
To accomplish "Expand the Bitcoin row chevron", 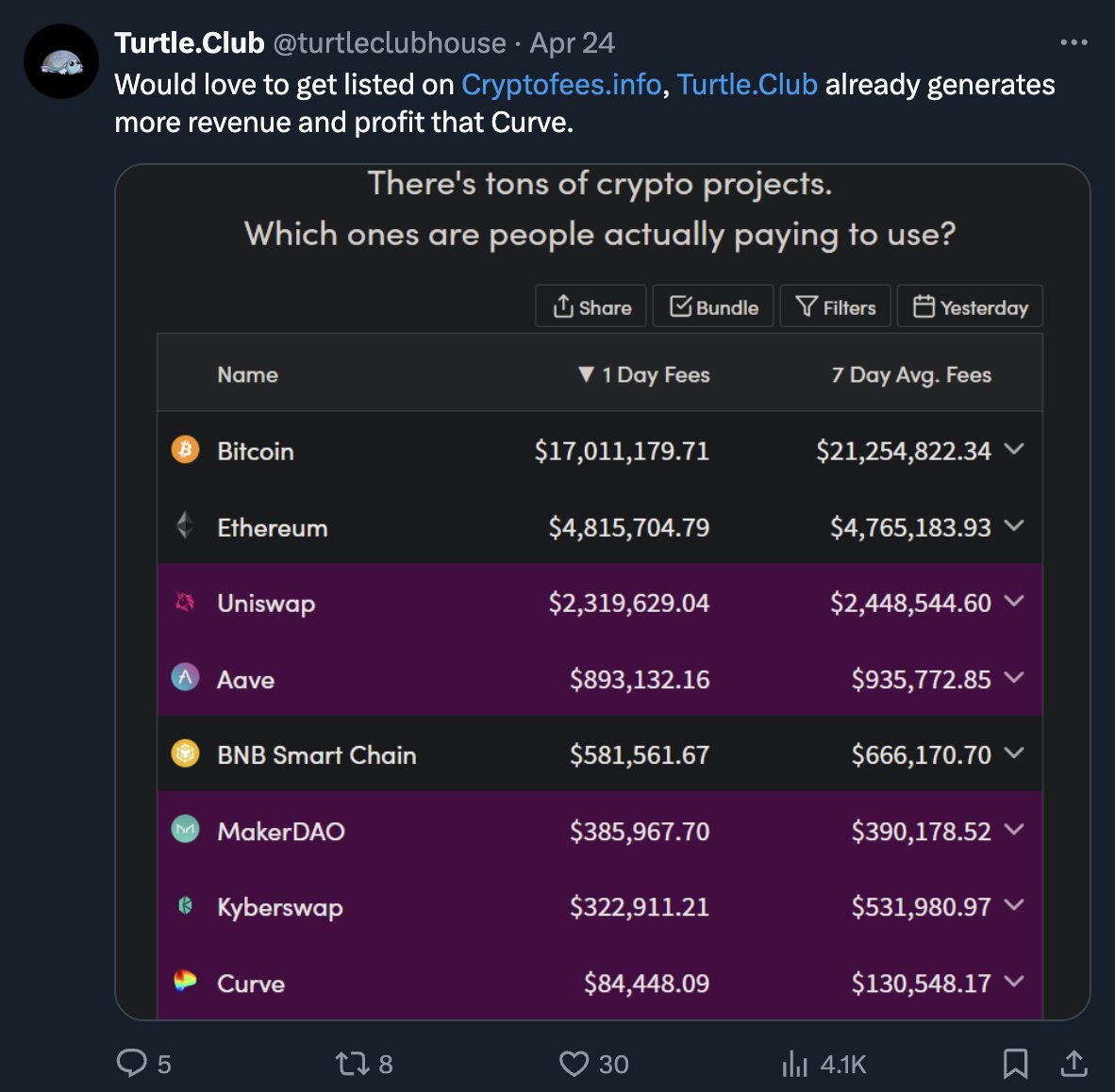I will tap(1014, 449).
